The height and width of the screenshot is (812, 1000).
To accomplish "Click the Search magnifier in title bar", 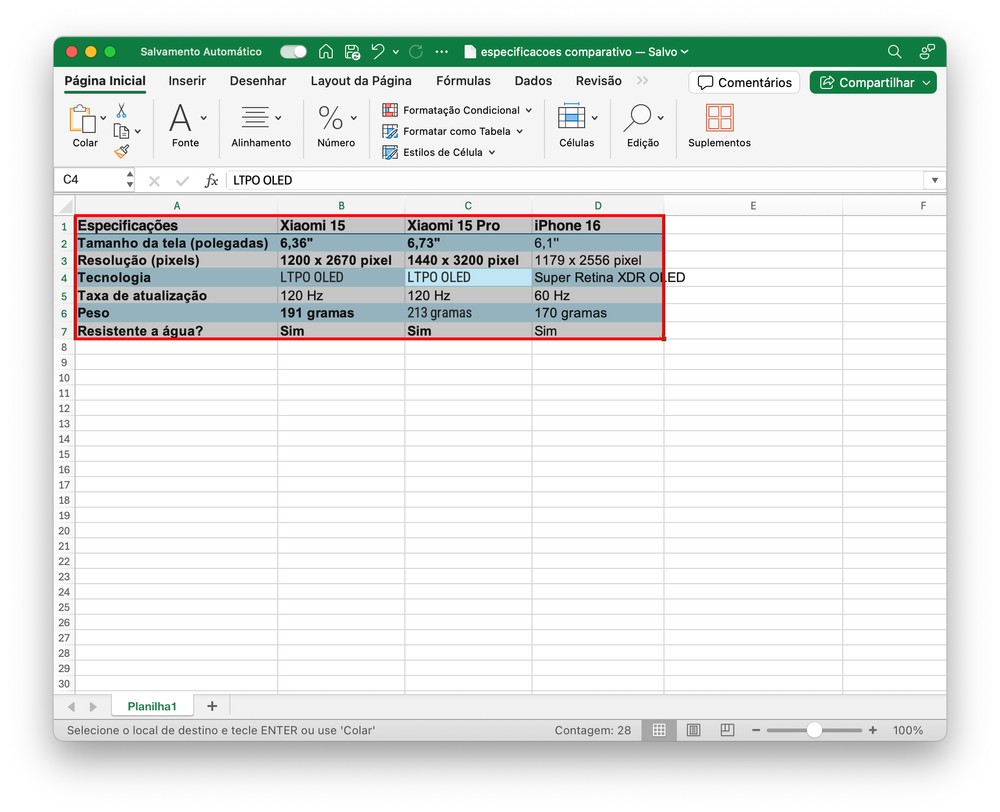I will [x=894, y=52].
